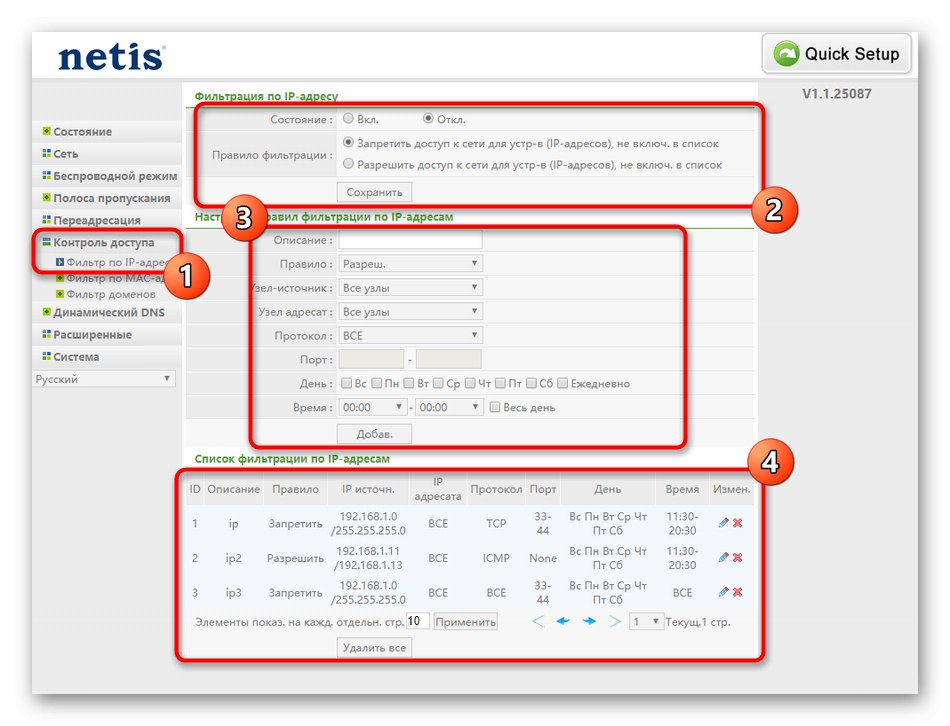Click the edit pencil icon for rule ip2
The height and width of the screenshot is (726, 950).
(723, 558)
